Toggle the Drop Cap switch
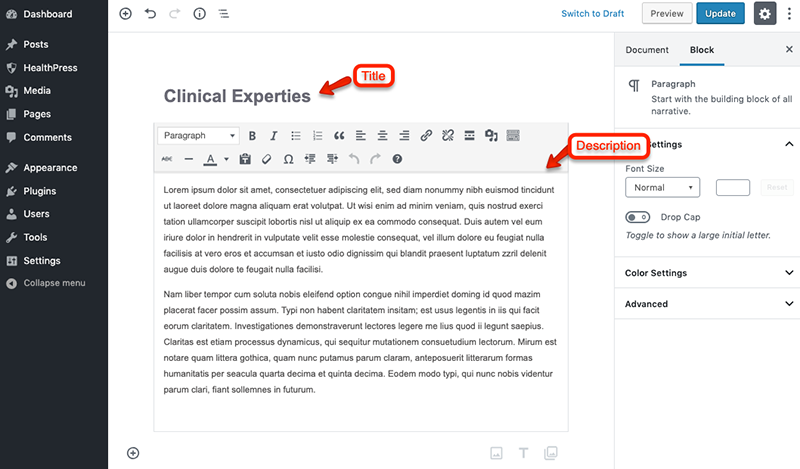The image size is (800, 469). [637, 217]
